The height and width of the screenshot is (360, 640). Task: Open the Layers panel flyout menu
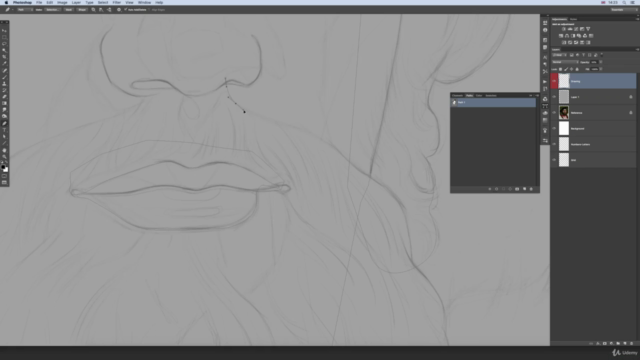pos(637,49)
